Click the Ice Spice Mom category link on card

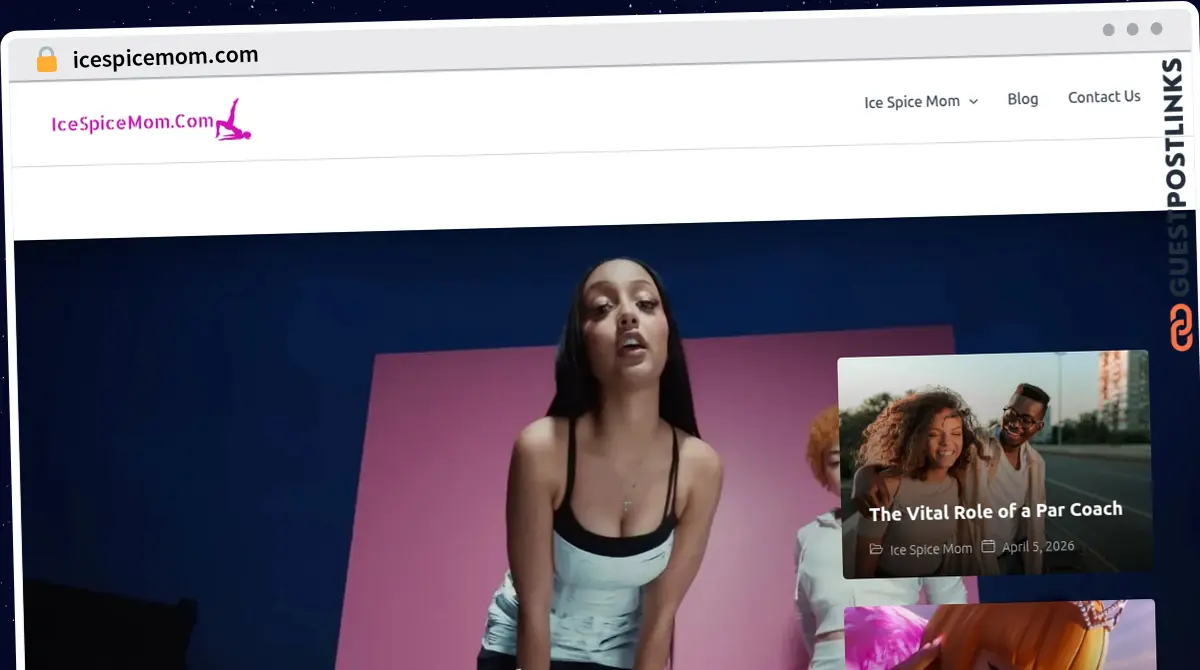pos(931,549)
